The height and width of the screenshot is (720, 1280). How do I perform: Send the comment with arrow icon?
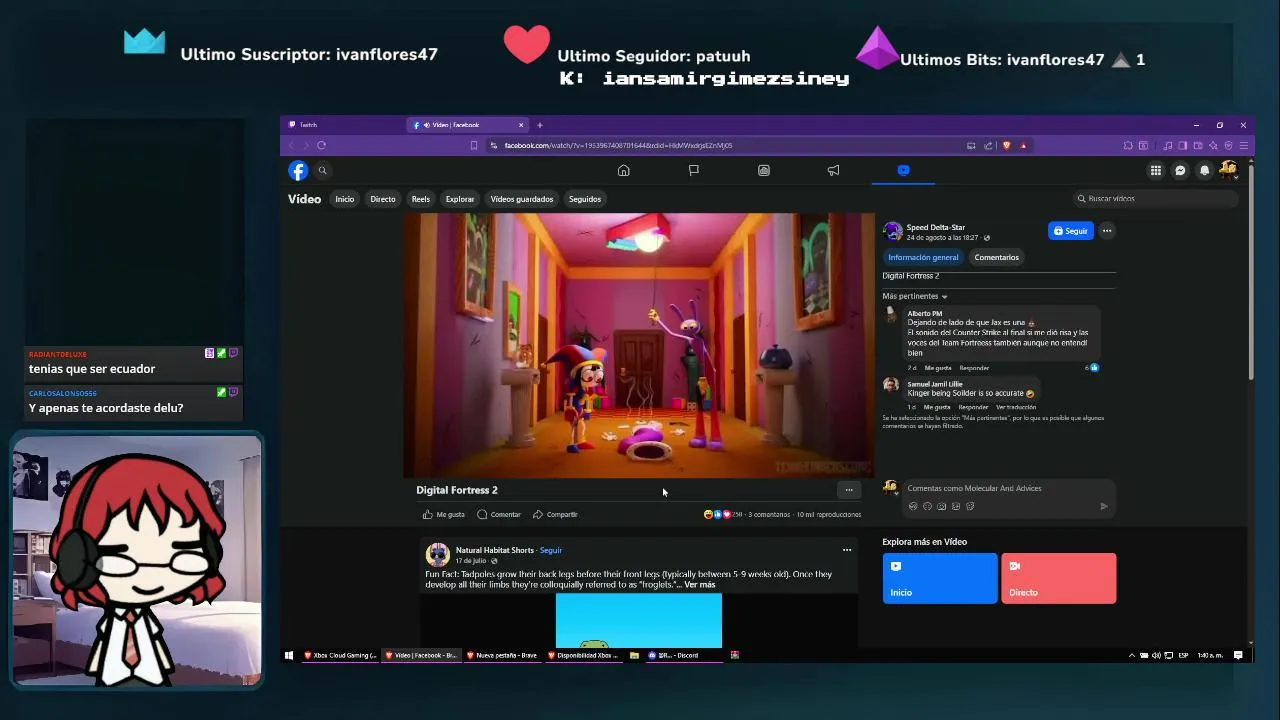tap(1104, 506)
